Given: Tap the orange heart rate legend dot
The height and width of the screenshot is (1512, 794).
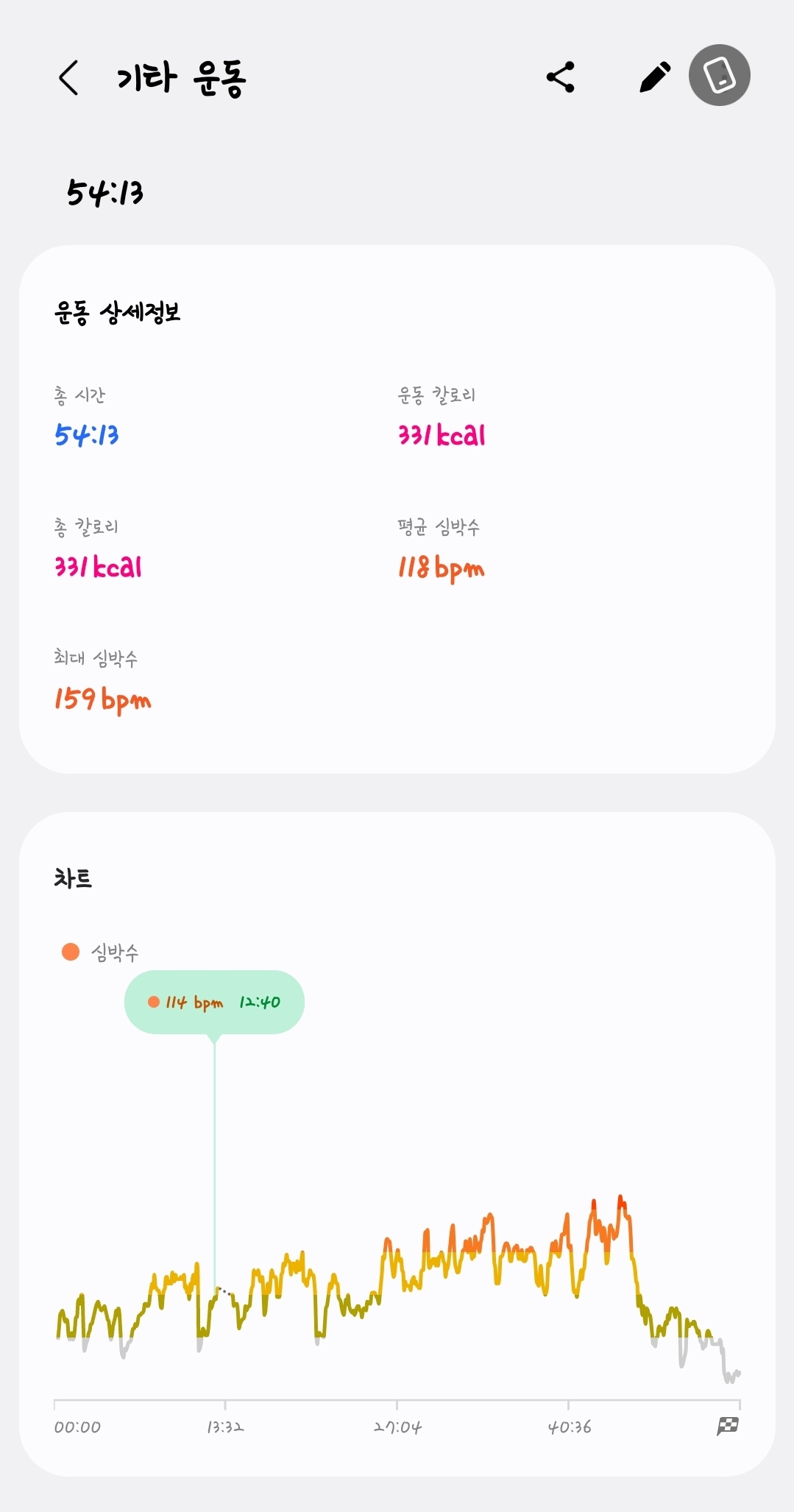Looking at the screenshot, I should coord(71,952).
